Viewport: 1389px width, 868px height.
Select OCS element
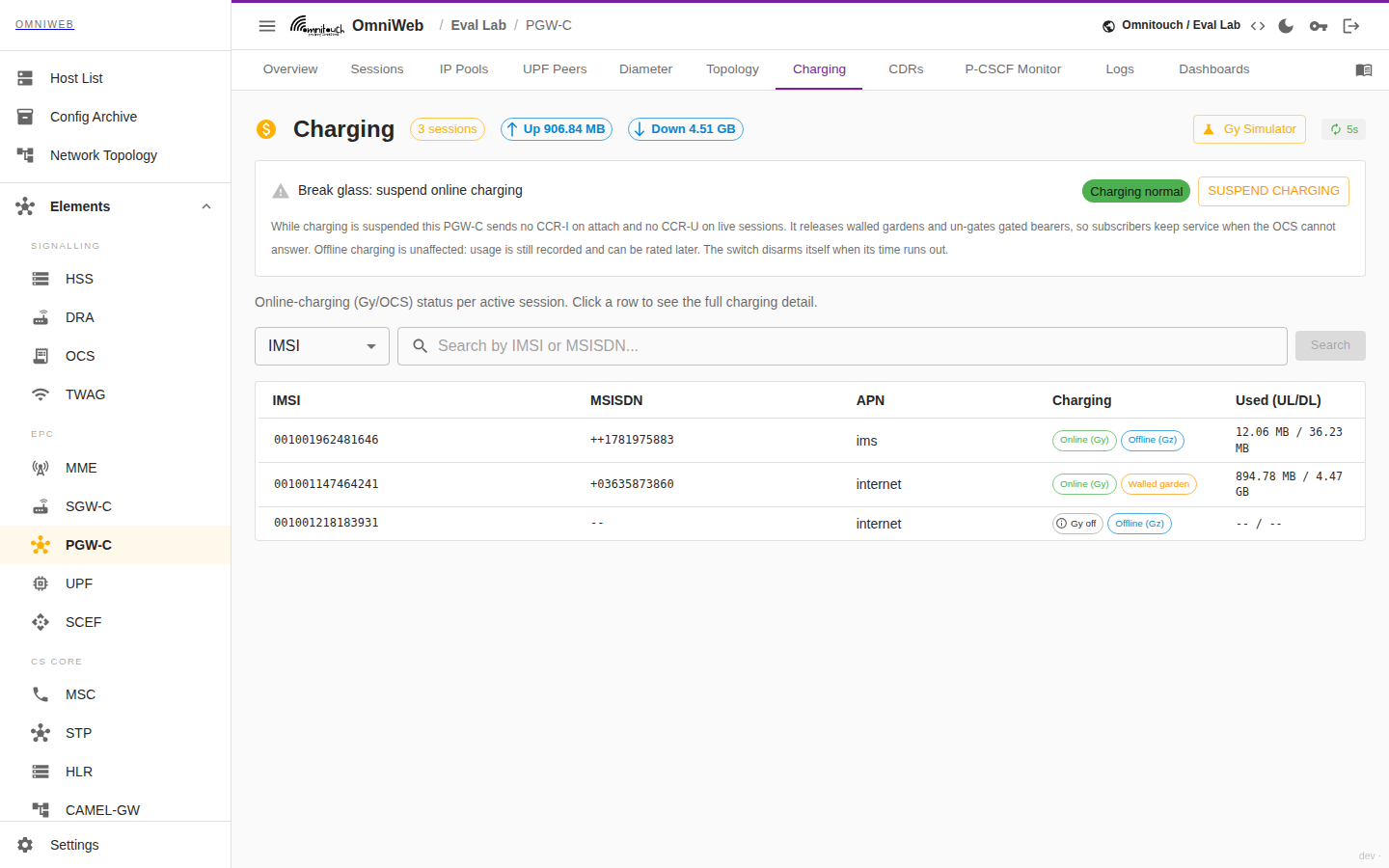pyautogui.click(x=115, y=356)
